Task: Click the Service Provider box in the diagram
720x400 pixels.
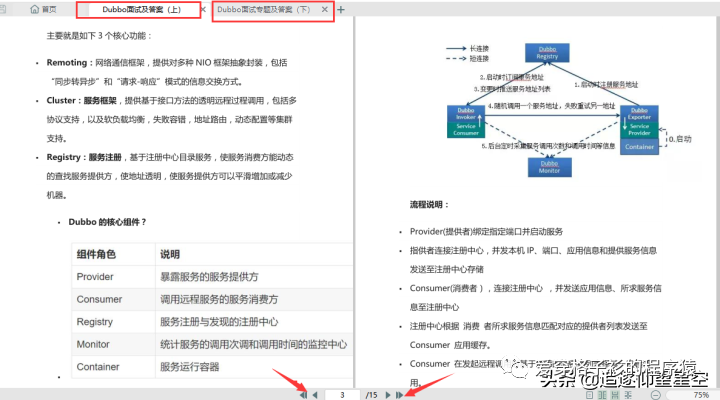Action: pyautogui.click(x=639, y=130)
